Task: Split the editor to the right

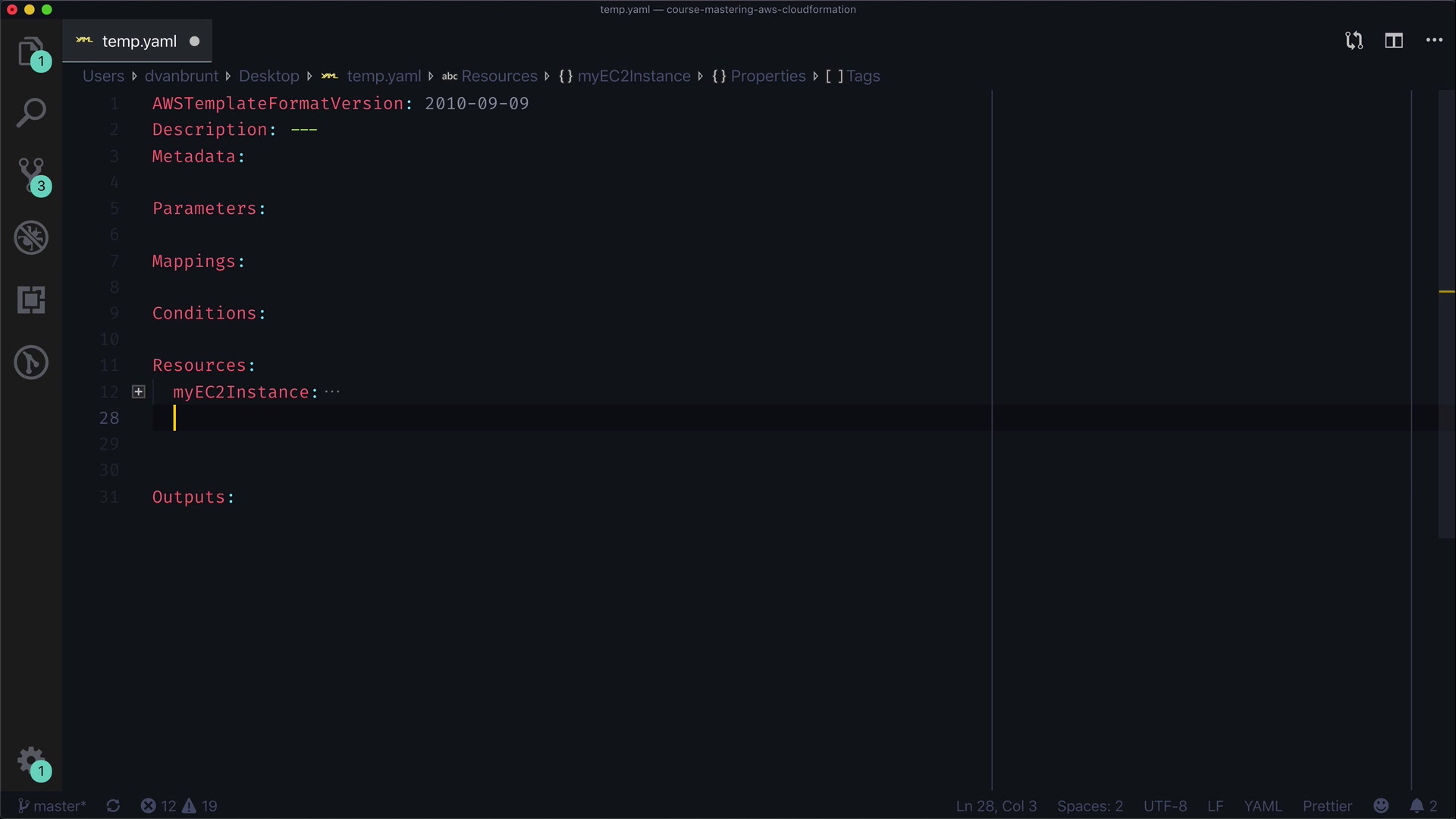Action: click(x=1394, y=41)
